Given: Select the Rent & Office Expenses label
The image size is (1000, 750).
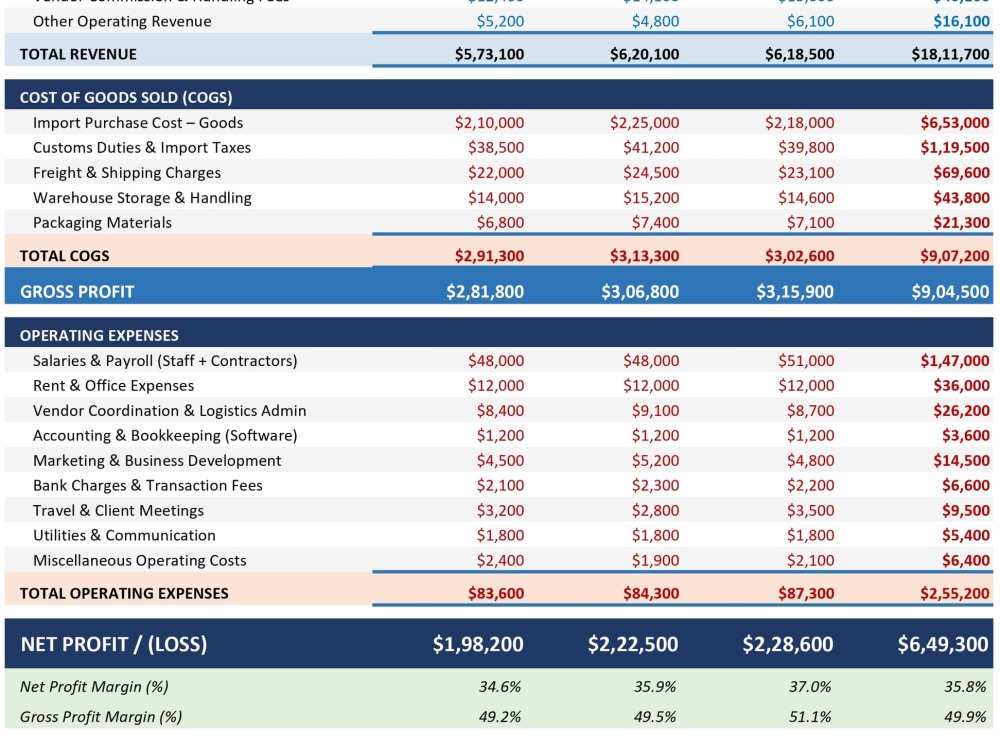Looking at the screenshot, I should [114, 385].
